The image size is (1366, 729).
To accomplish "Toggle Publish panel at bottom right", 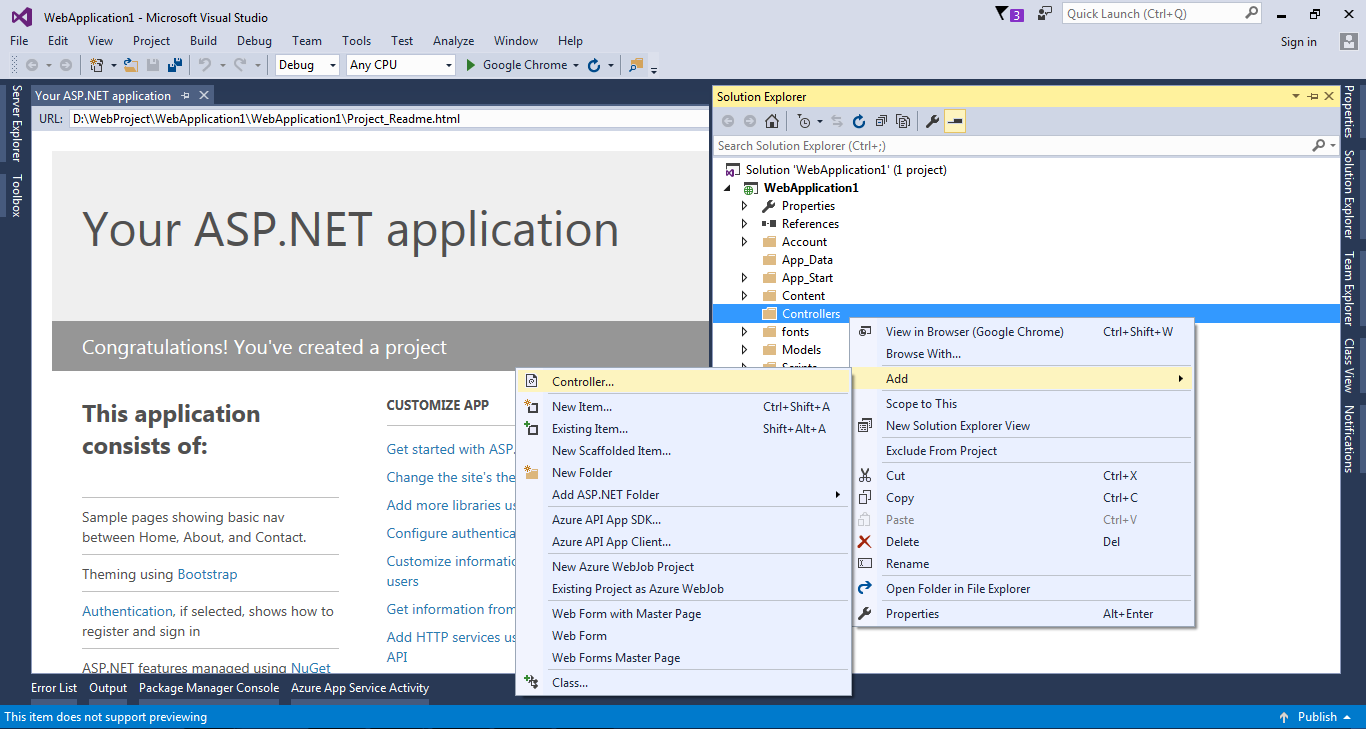I will (x=1316, y=717).
